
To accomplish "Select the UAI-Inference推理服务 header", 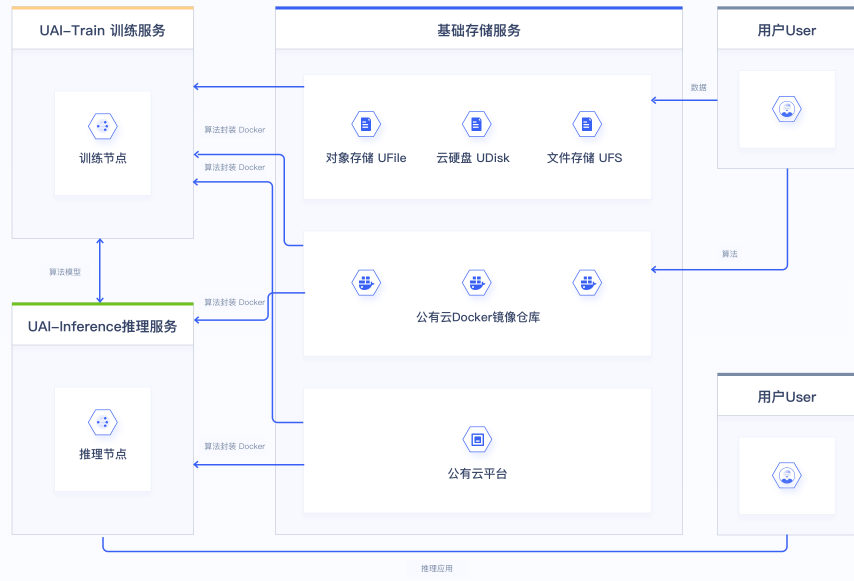I will click(102, 326).
